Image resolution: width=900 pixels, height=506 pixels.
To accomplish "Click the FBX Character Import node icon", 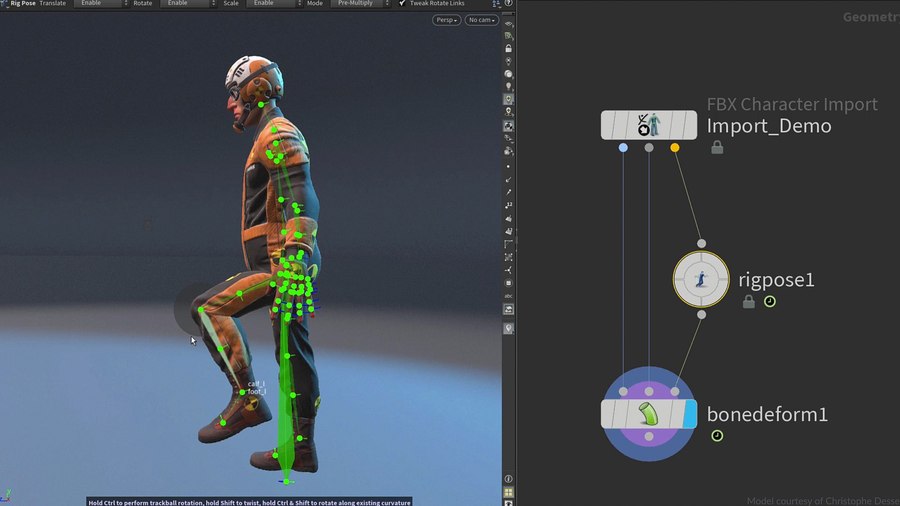I will click(649, 125).
